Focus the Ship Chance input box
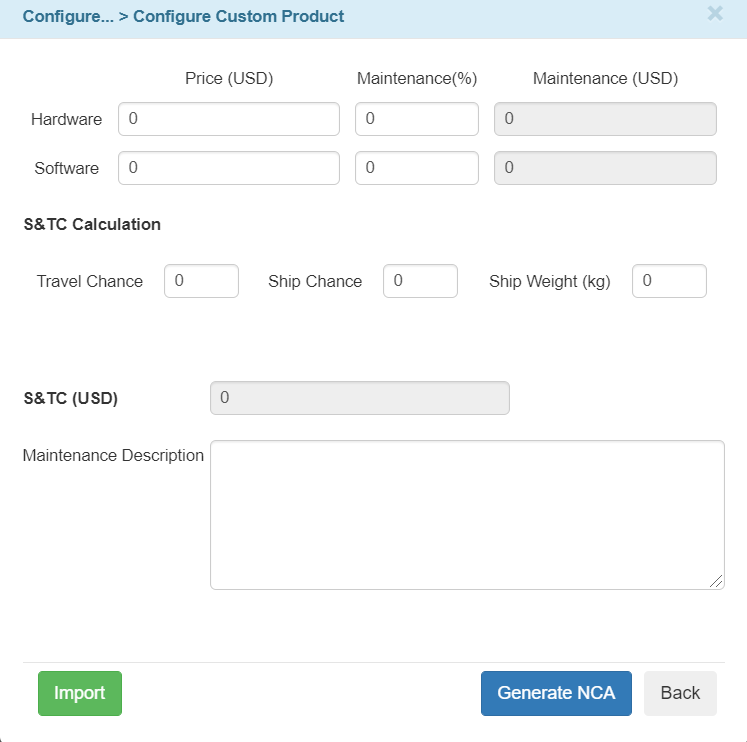The width and height of the screenshot is (747, 742). click(x=420, y=281)
